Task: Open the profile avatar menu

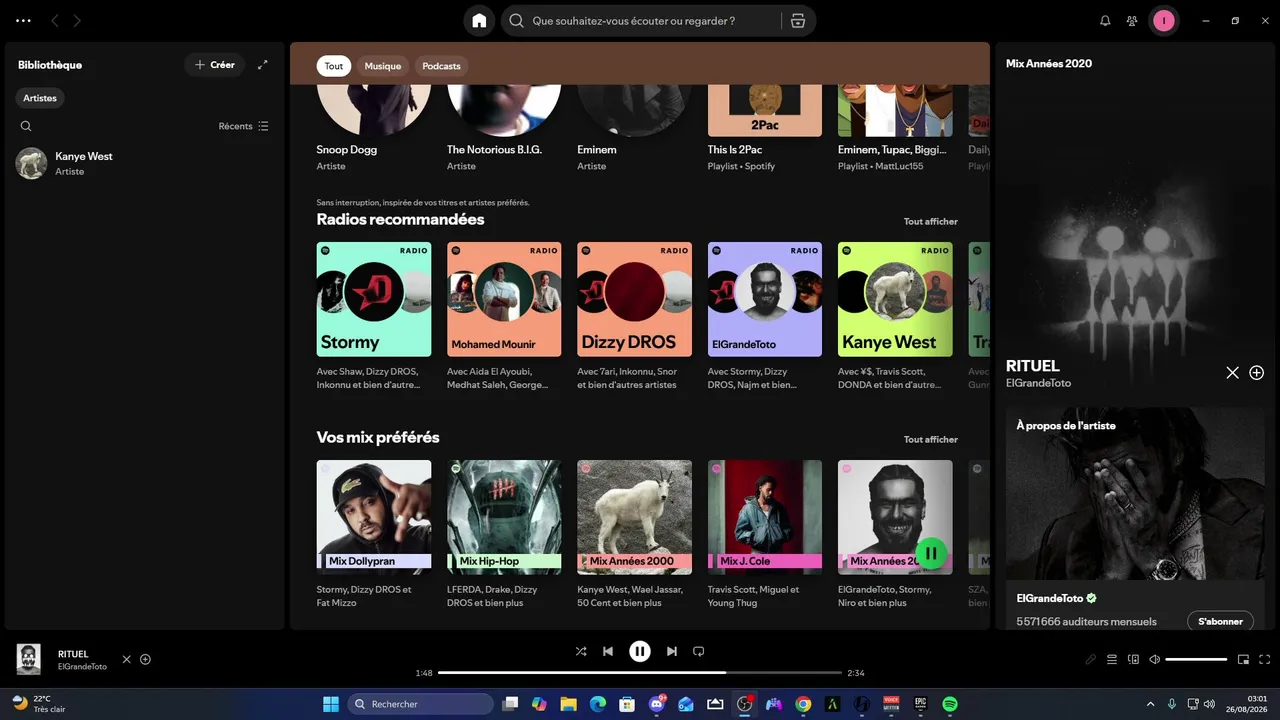Action: (x=1164, y=21)
